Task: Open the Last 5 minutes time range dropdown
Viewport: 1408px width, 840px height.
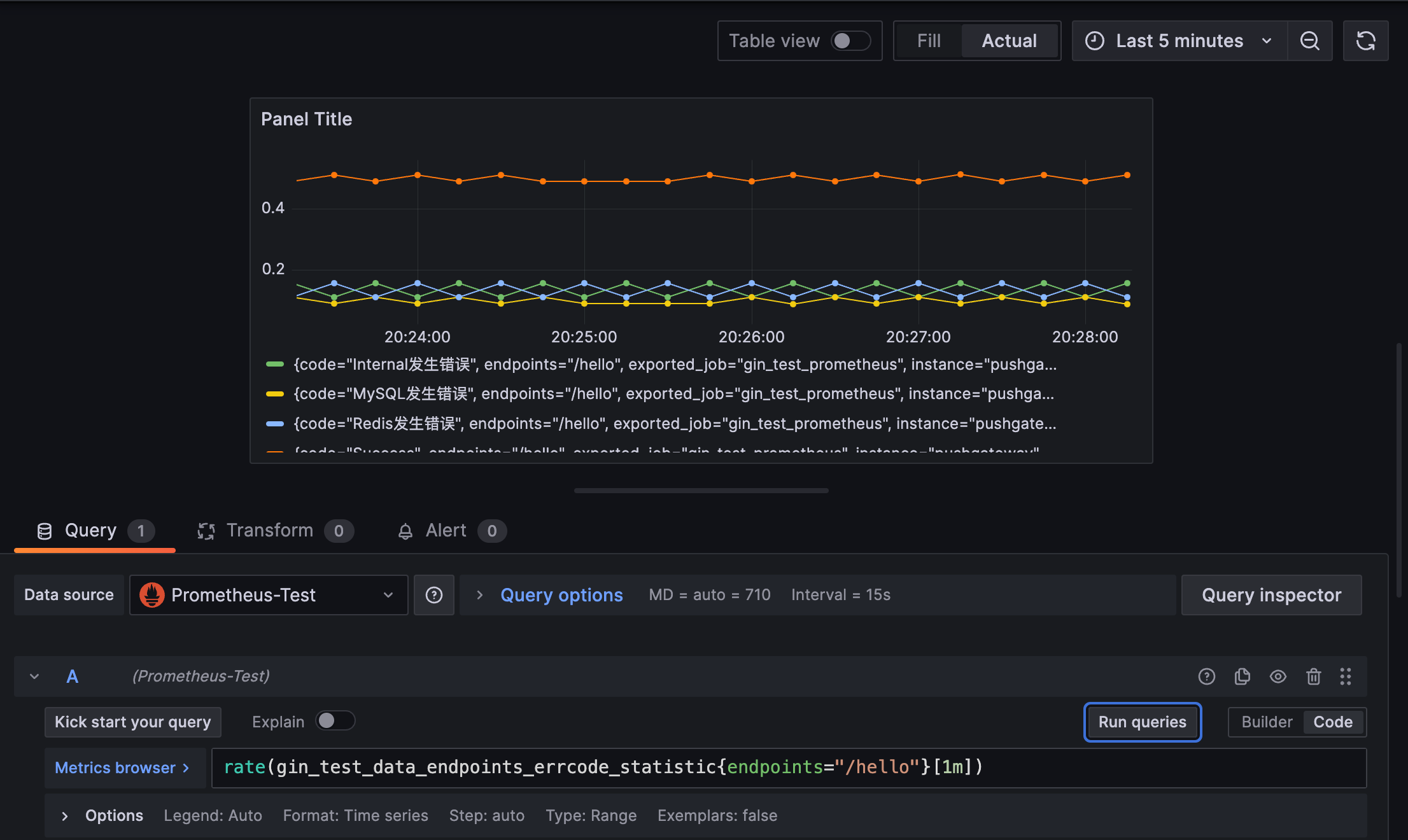Action: pos(1179,41)
